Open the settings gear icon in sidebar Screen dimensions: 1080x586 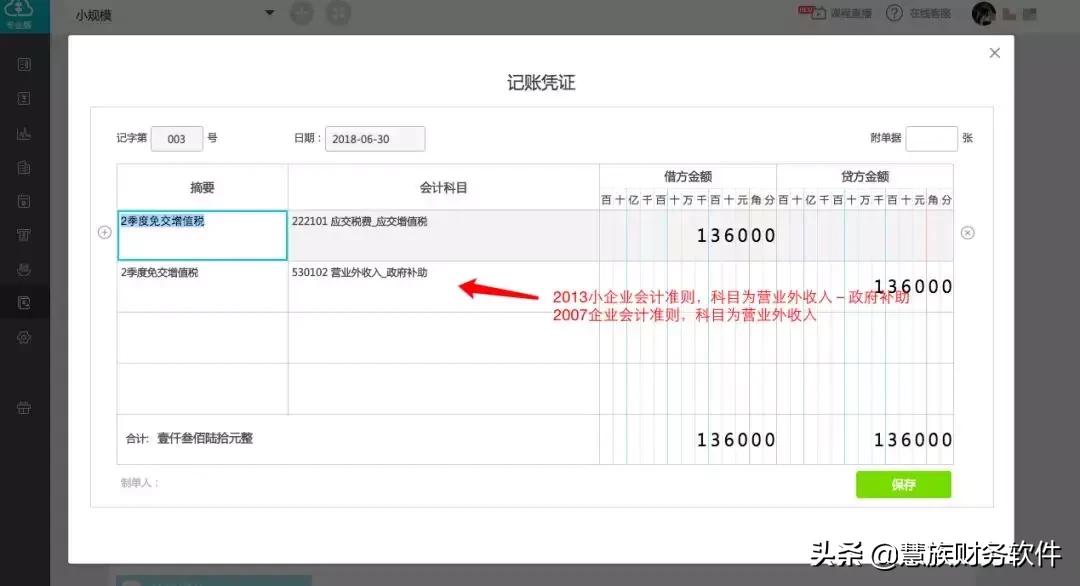[x=24, y=337]
